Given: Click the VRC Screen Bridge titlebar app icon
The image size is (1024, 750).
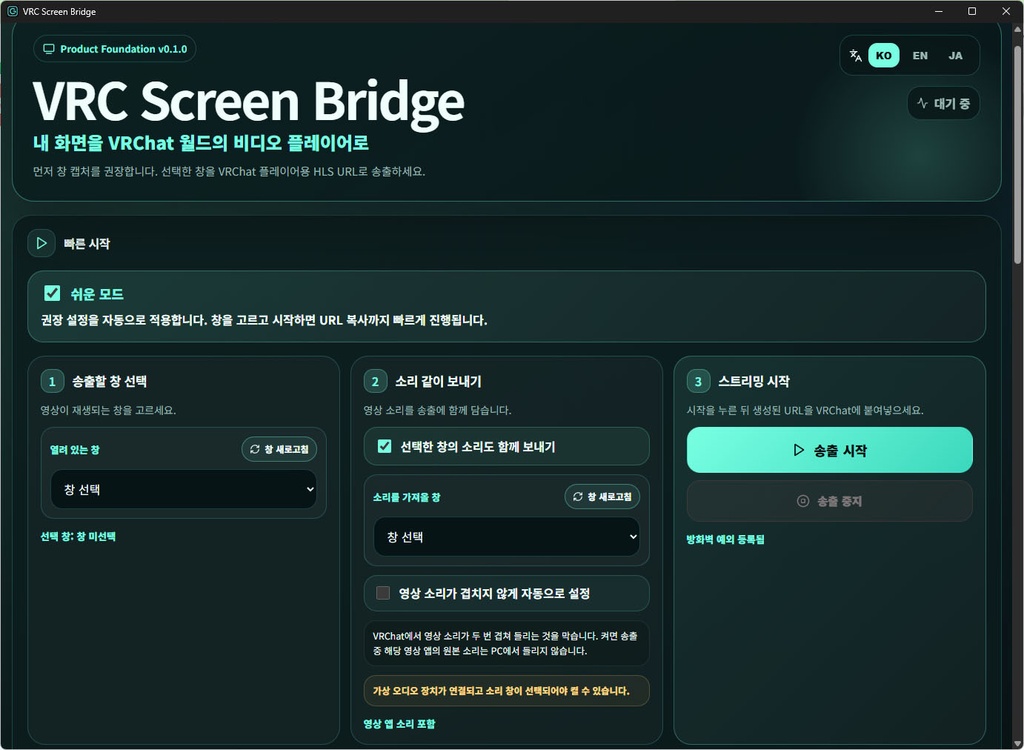Looking at the screenshot, I should click(12, 11).
